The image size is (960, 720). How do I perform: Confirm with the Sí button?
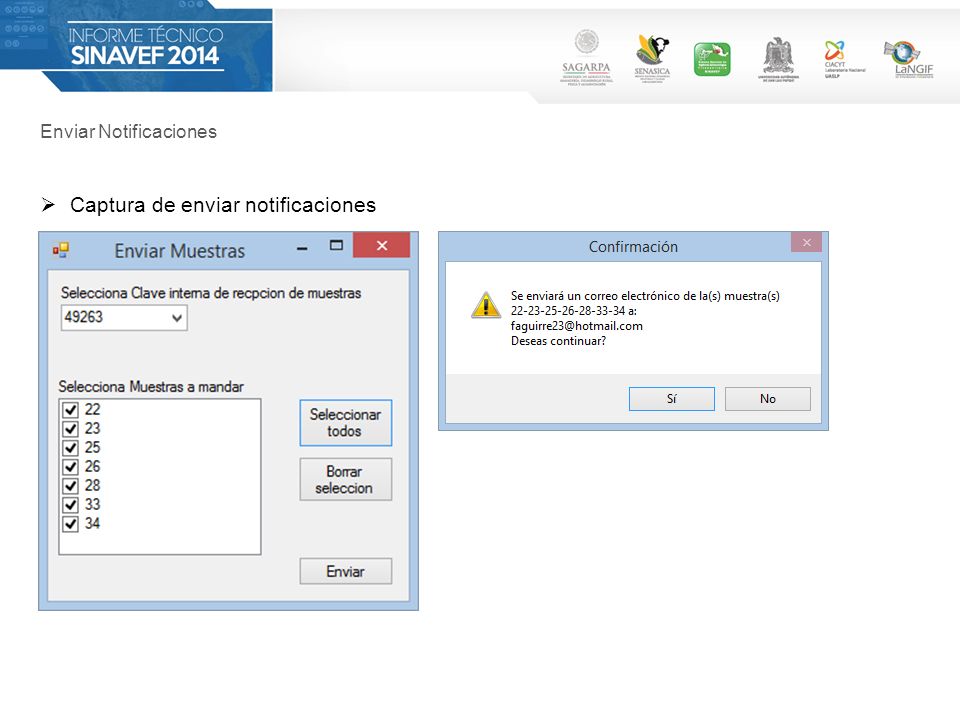tap(672, 399)
